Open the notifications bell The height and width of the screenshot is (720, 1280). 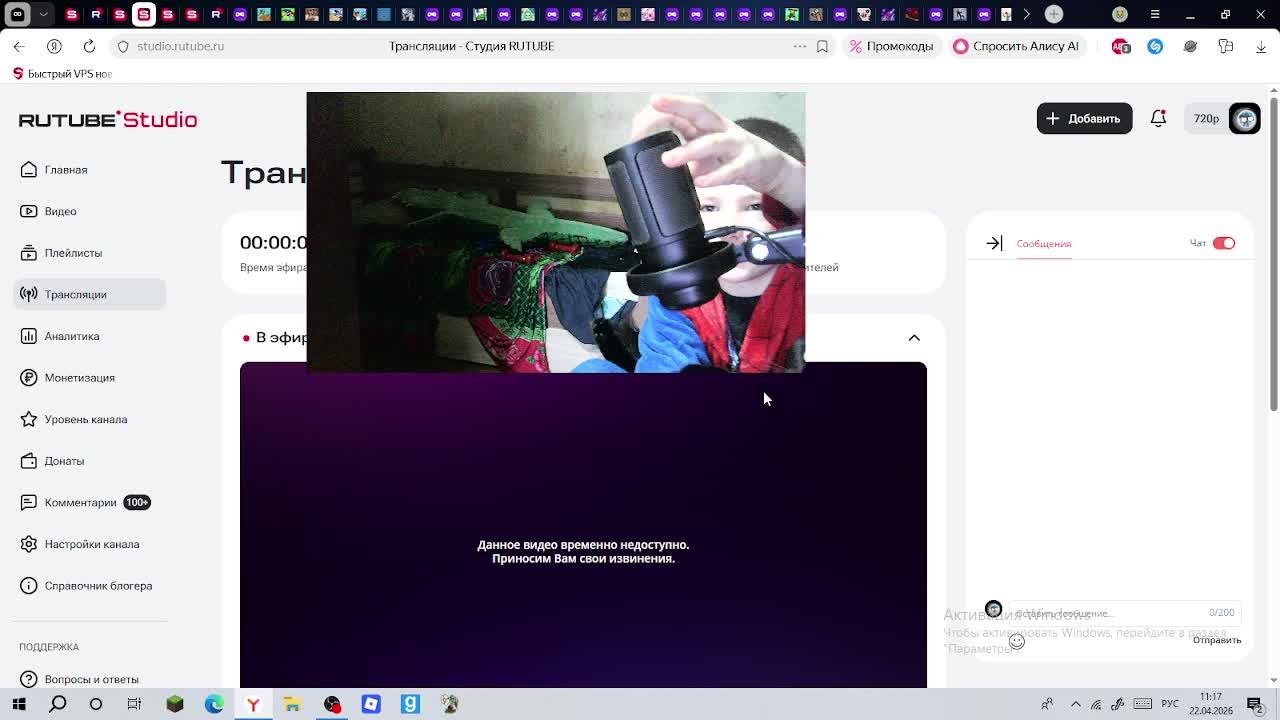point(1158,118)
